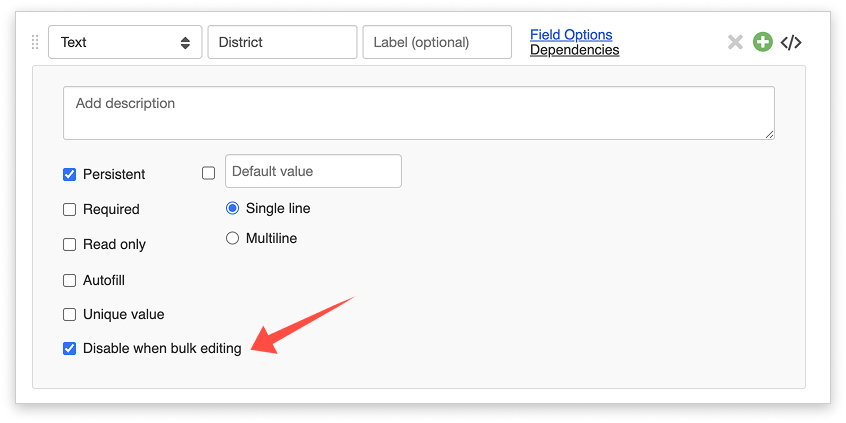Viewport: 846px width, 423px height.
Task: Open the Field Options link
Action: (571, 34)
